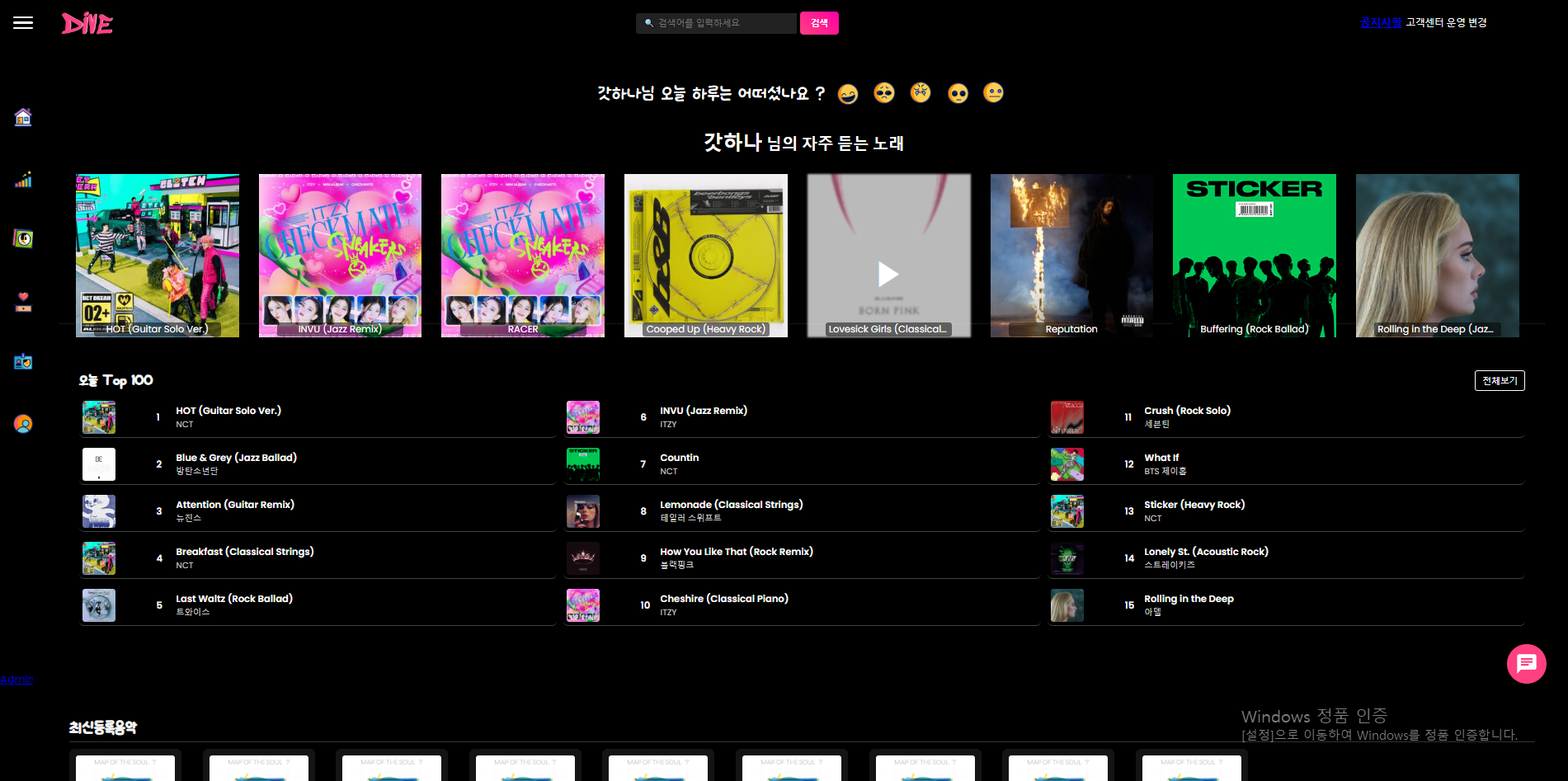Open Rolling in the Deep (Jaz... card
The width and height of the screenshot is (1568, 781).
tap(1438, 256)
